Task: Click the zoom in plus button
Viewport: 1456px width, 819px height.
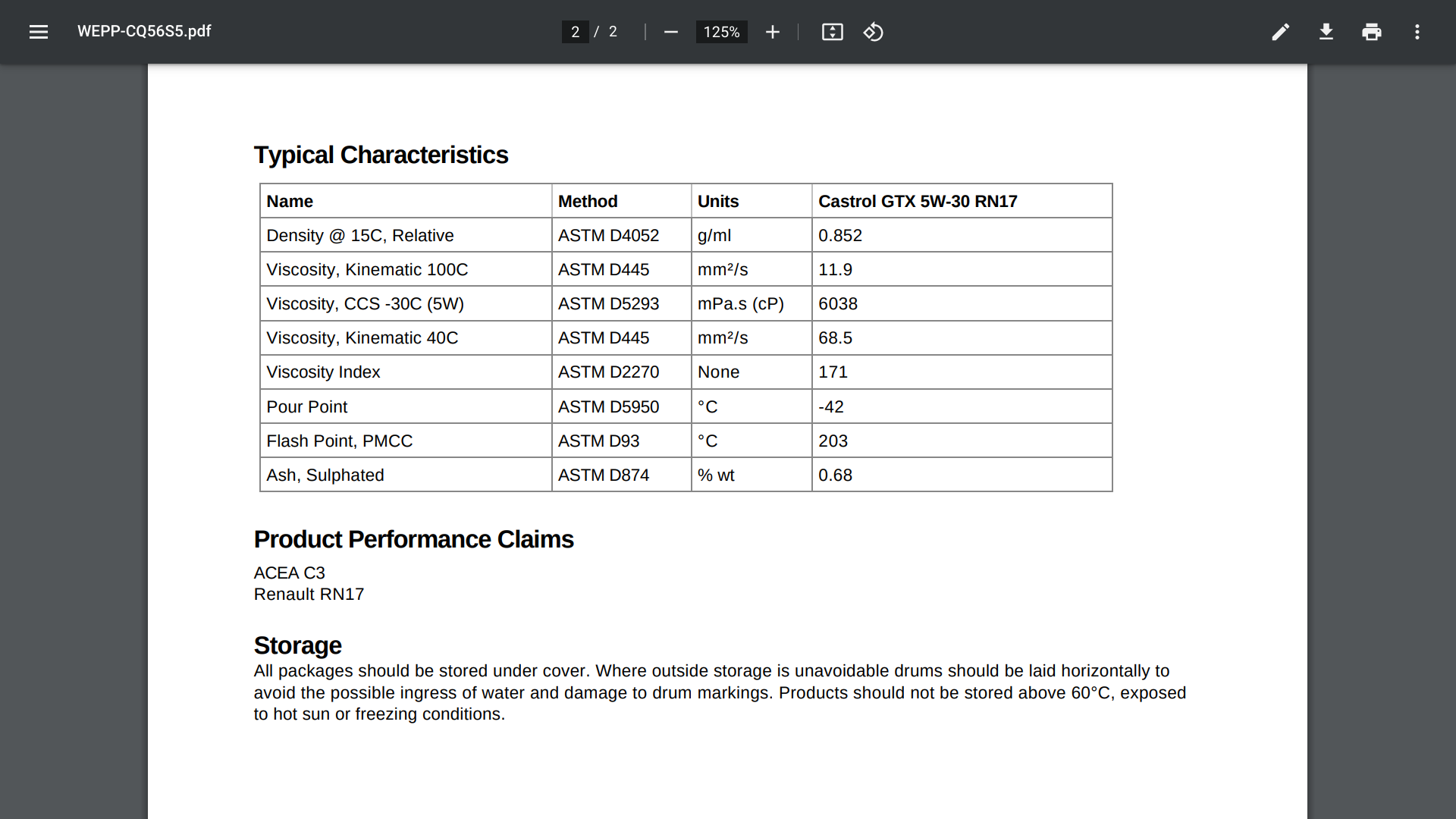Action: [x=772, y=32]
